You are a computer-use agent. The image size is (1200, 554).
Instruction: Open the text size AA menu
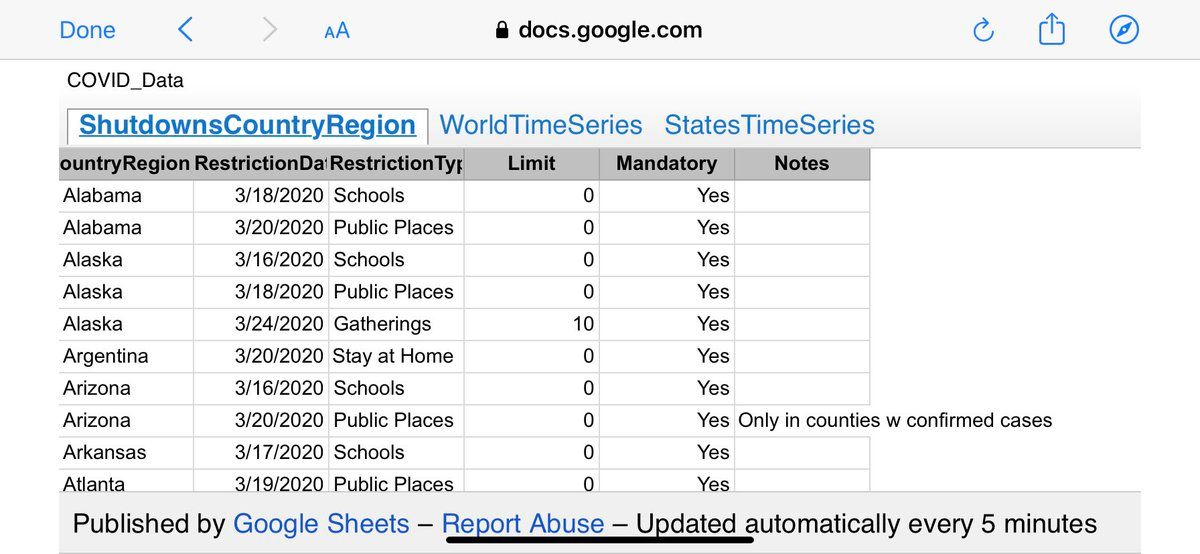coord(337,31)
